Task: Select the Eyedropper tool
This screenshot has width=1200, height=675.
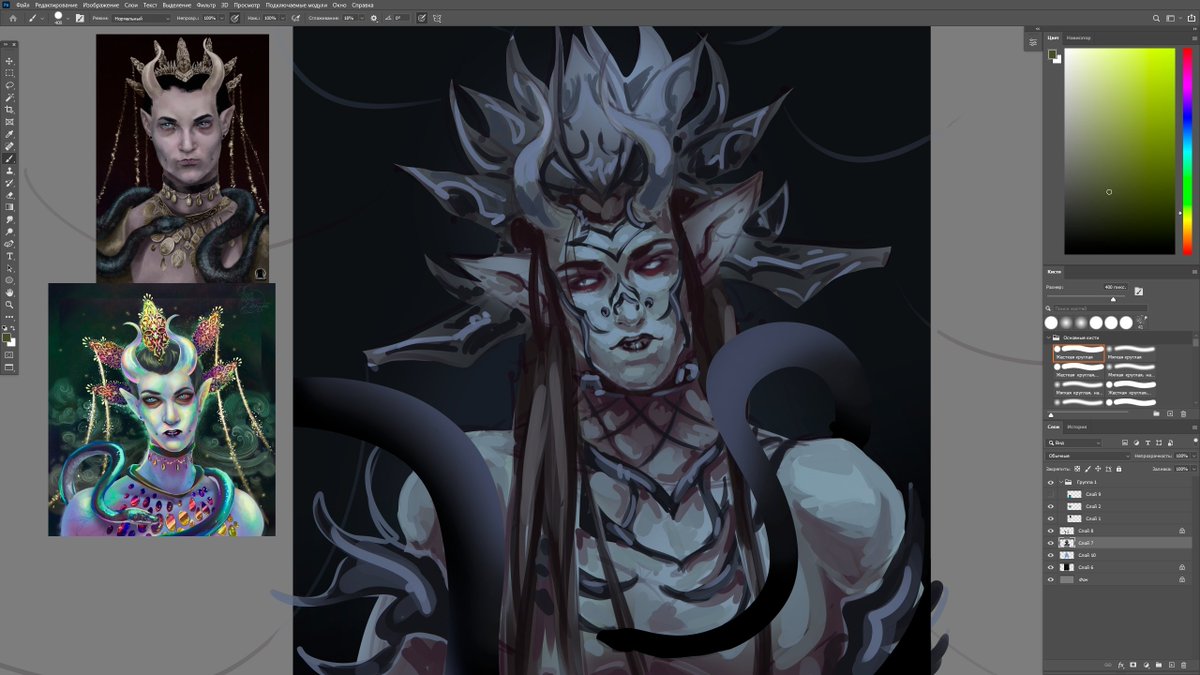Action: click(10, 134)
